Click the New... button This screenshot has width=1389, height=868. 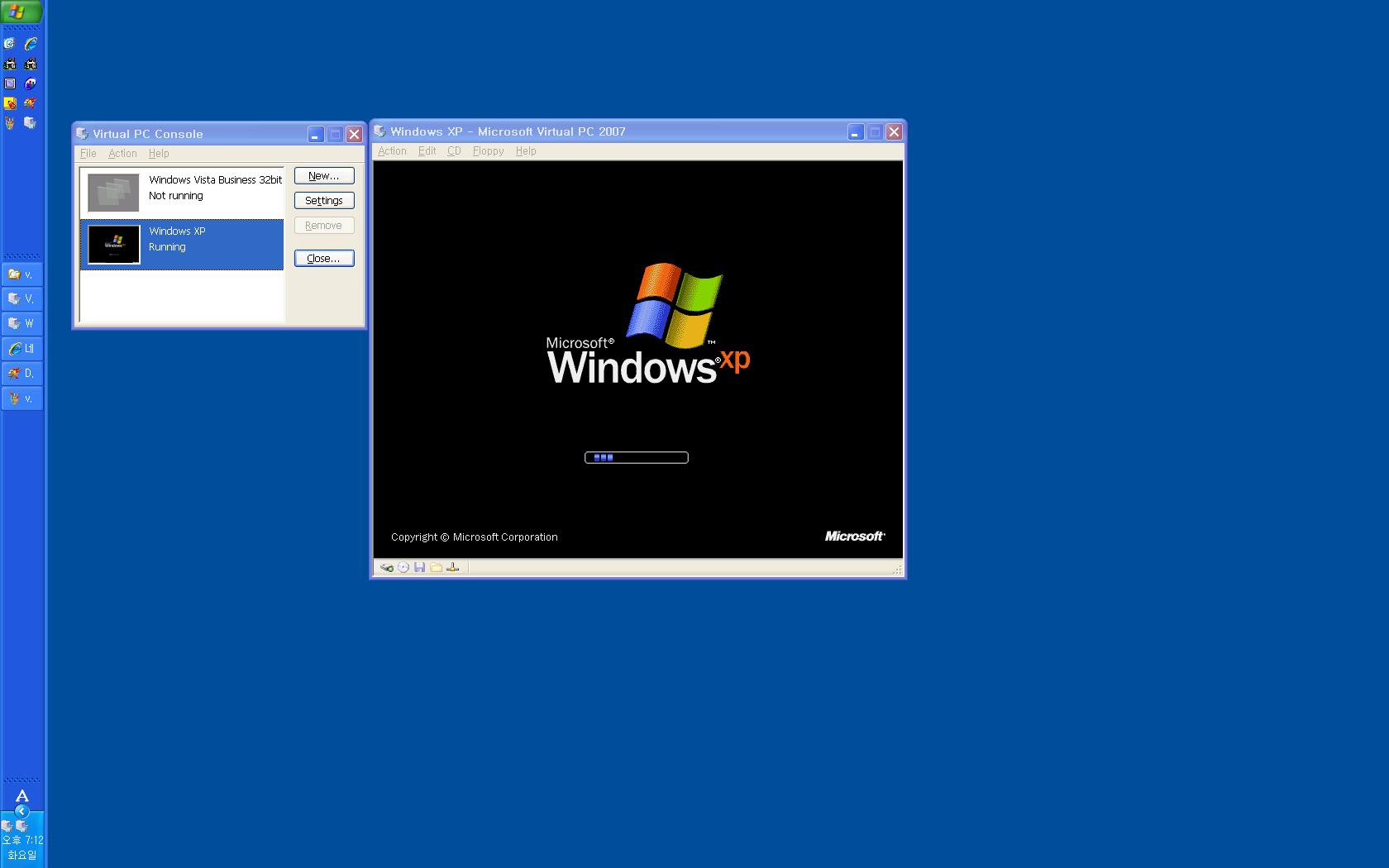324,176
